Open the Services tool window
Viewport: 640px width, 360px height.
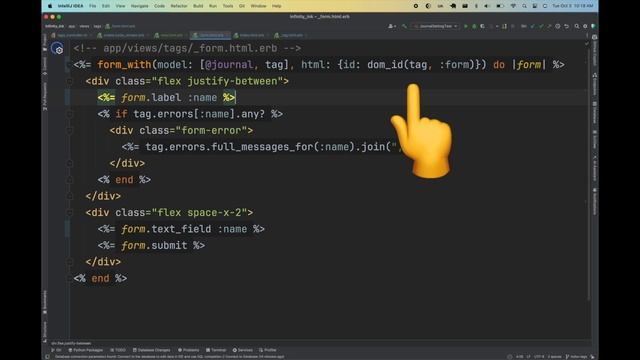(x=243, y=350)
